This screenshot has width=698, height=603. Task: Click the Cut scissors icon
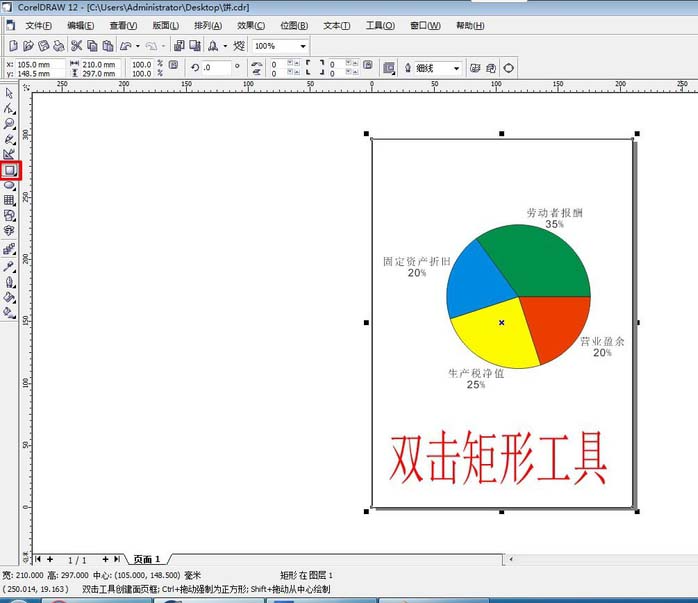[76, 46]
